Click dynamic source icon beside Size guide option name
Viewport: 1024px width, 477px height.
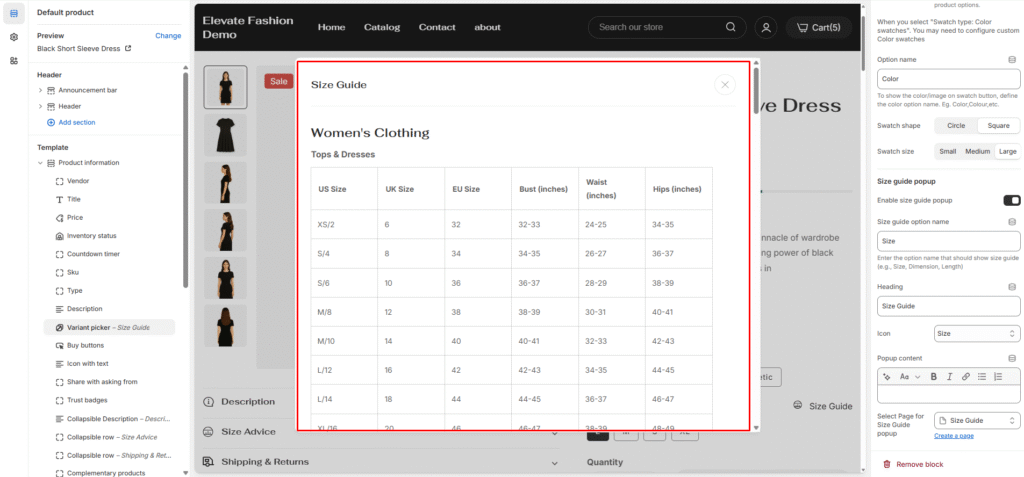tap(1012, 222)
